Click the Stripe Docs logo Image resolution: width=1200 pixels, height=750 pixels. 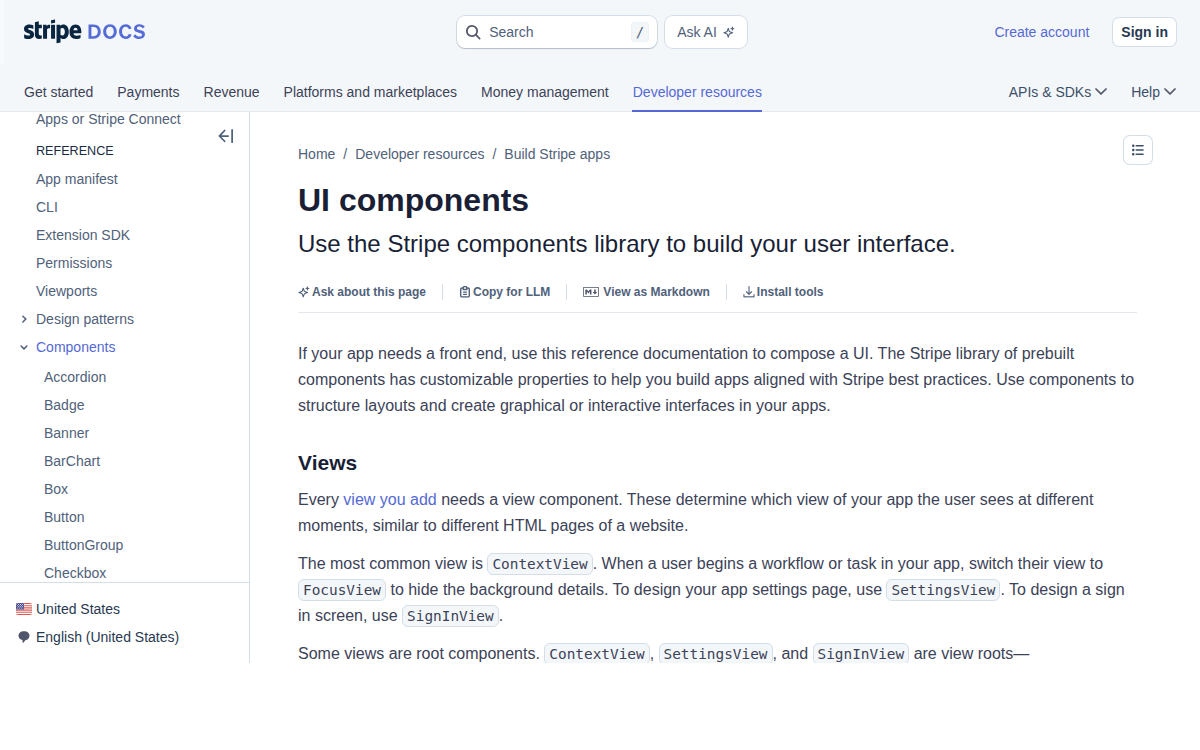click(85, 32)
